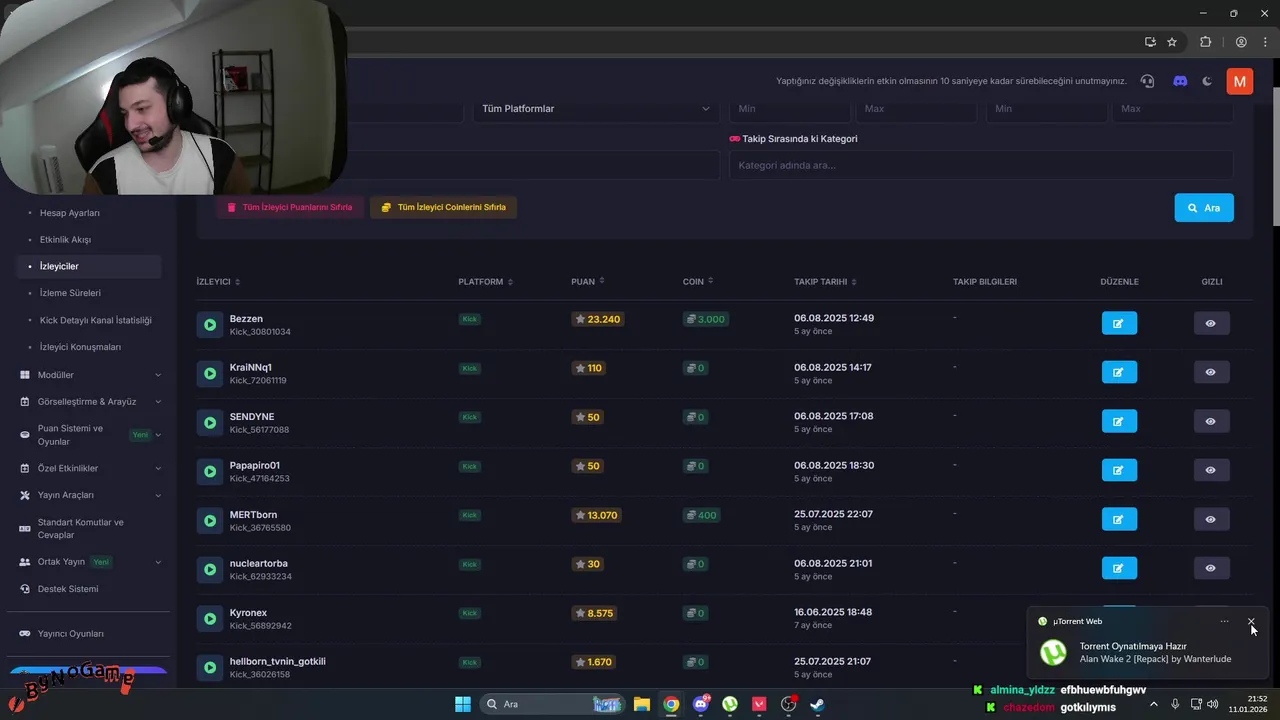Open Destek Sistemi in sidebar
The width and height of the screenshot is (1280, 720).
(x=68, y=589)
